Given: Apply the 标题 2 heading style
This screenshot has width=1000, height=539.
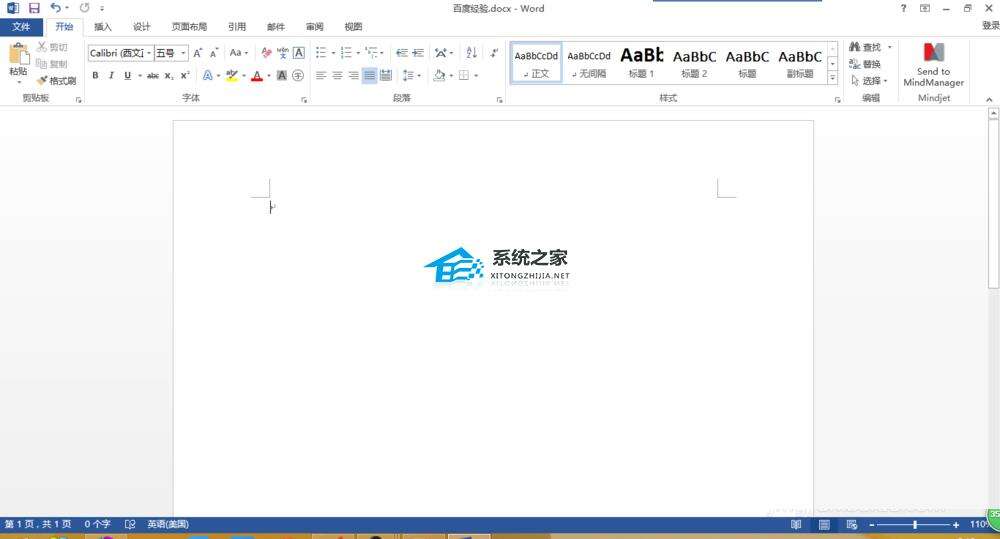Looking at the screenshot, I should click(695, 63).
